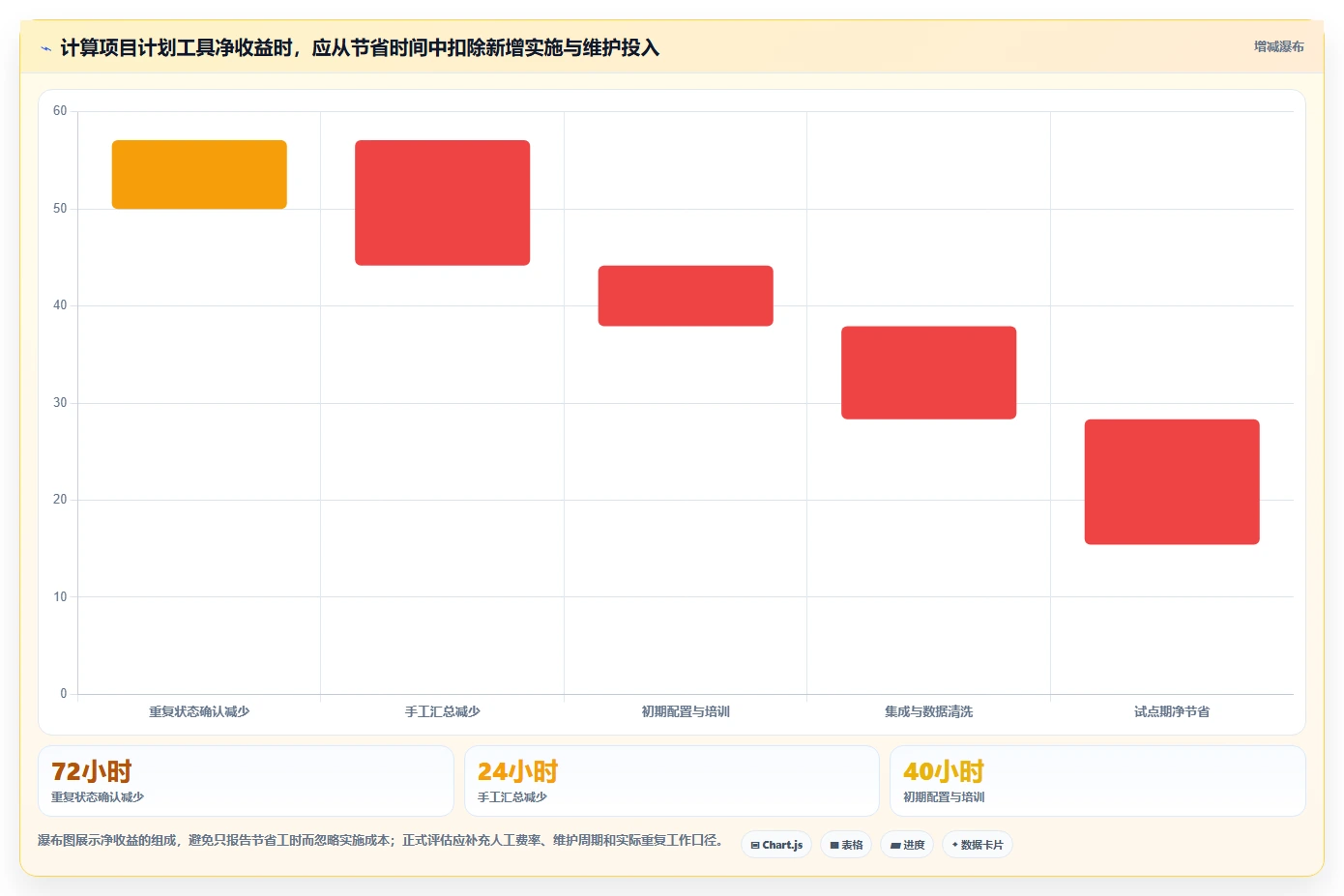Screen dimensions: 1344x896
Task: Click the red bar above 手工汇总减少
Action: point(442,203)
